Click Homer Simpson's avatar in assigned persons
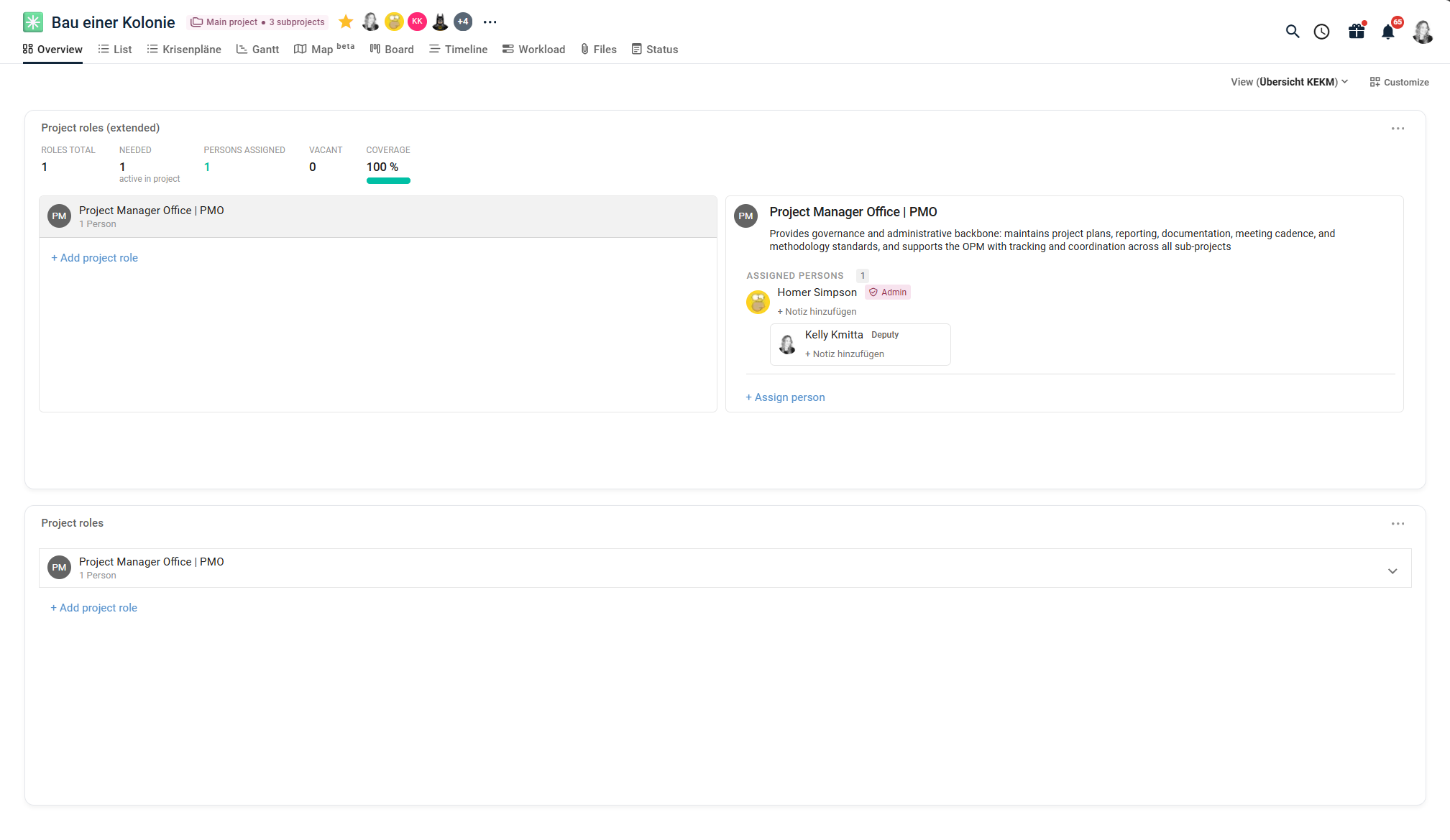This screenshot has width=1450, height=840. (758, 302)
